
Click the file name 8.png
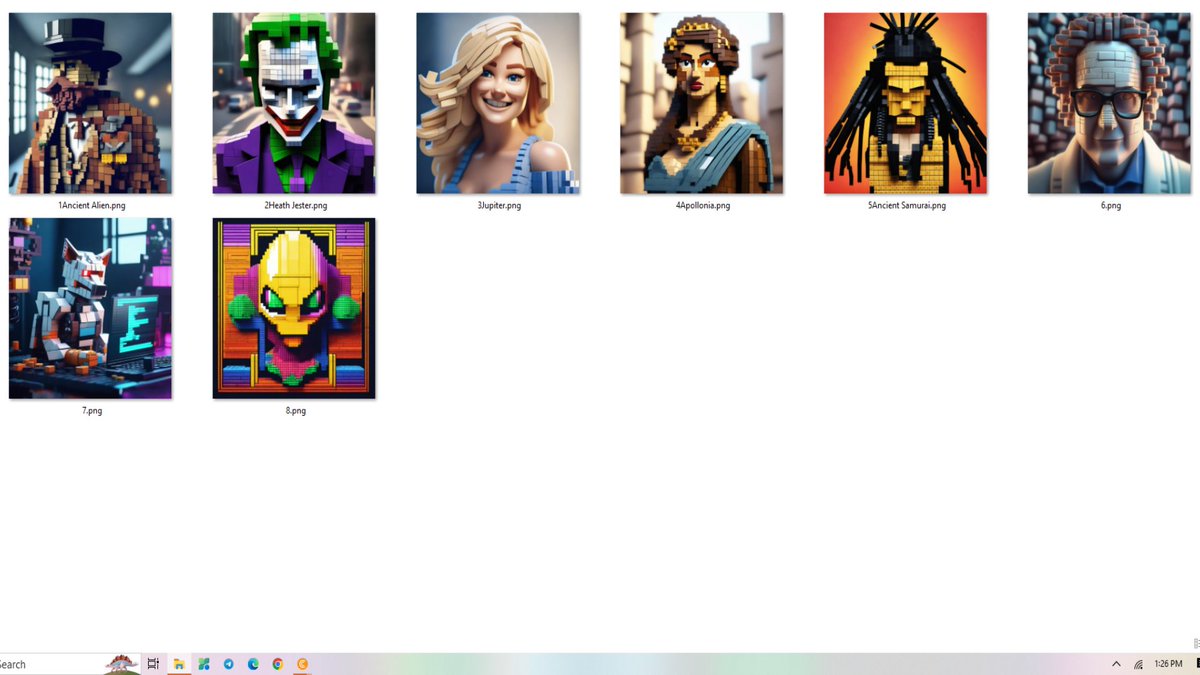[295, 410]
